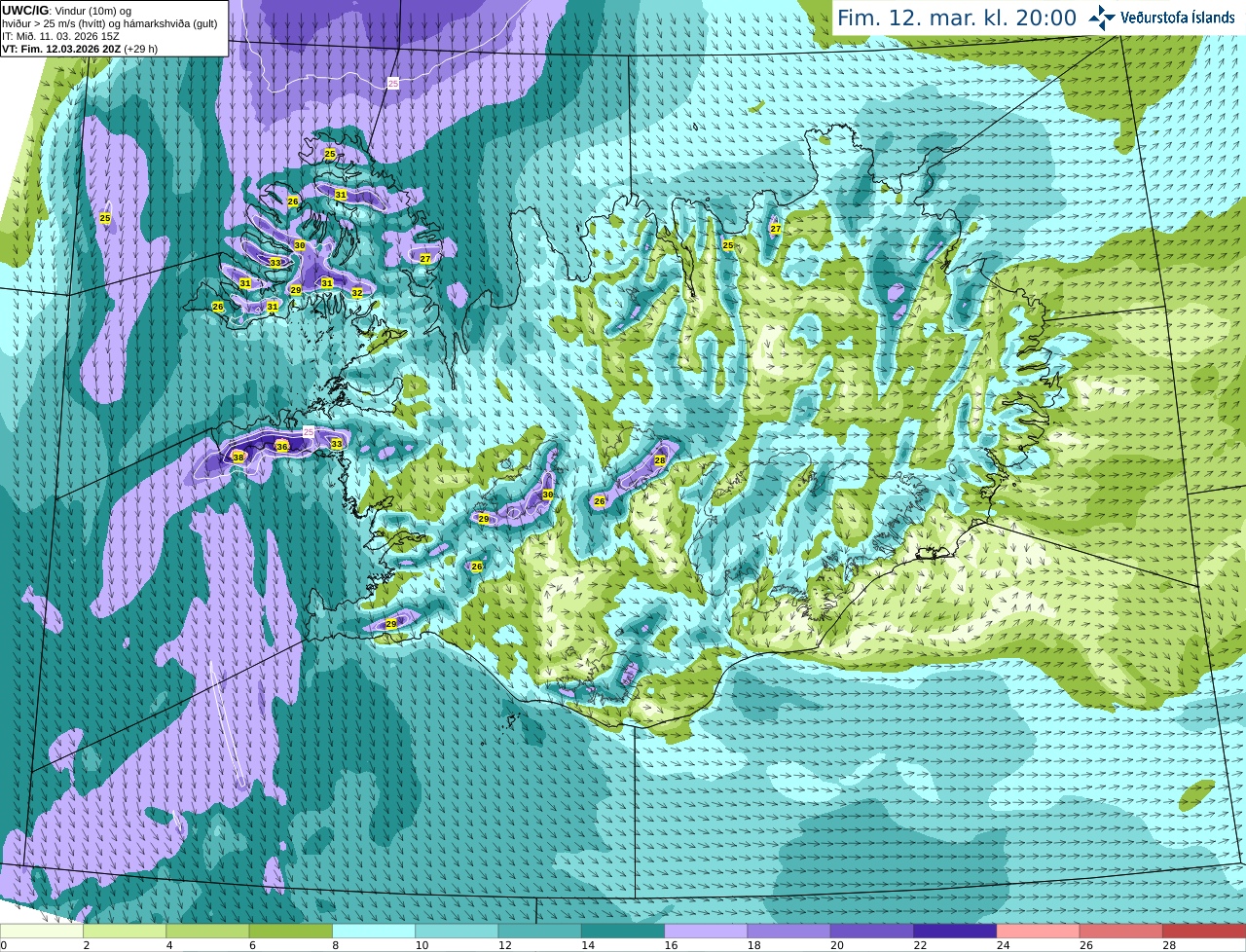Pick the 10–12 m/s legend swatch
Image resolution: width=1246 pixels, height=952 pixels.
coord(457,931)
